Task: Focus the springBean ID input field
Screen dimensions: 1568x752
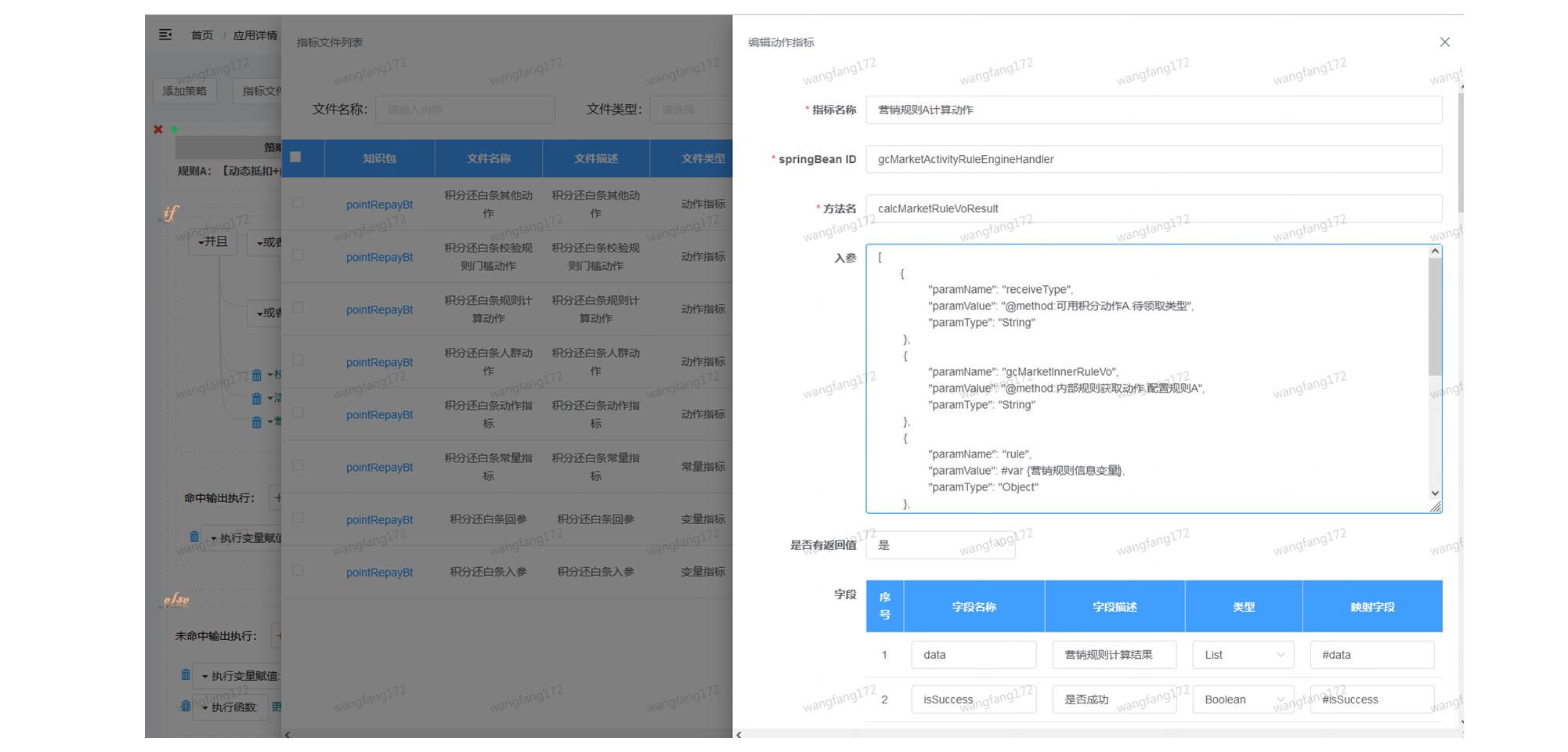Action: point(1154,159)
